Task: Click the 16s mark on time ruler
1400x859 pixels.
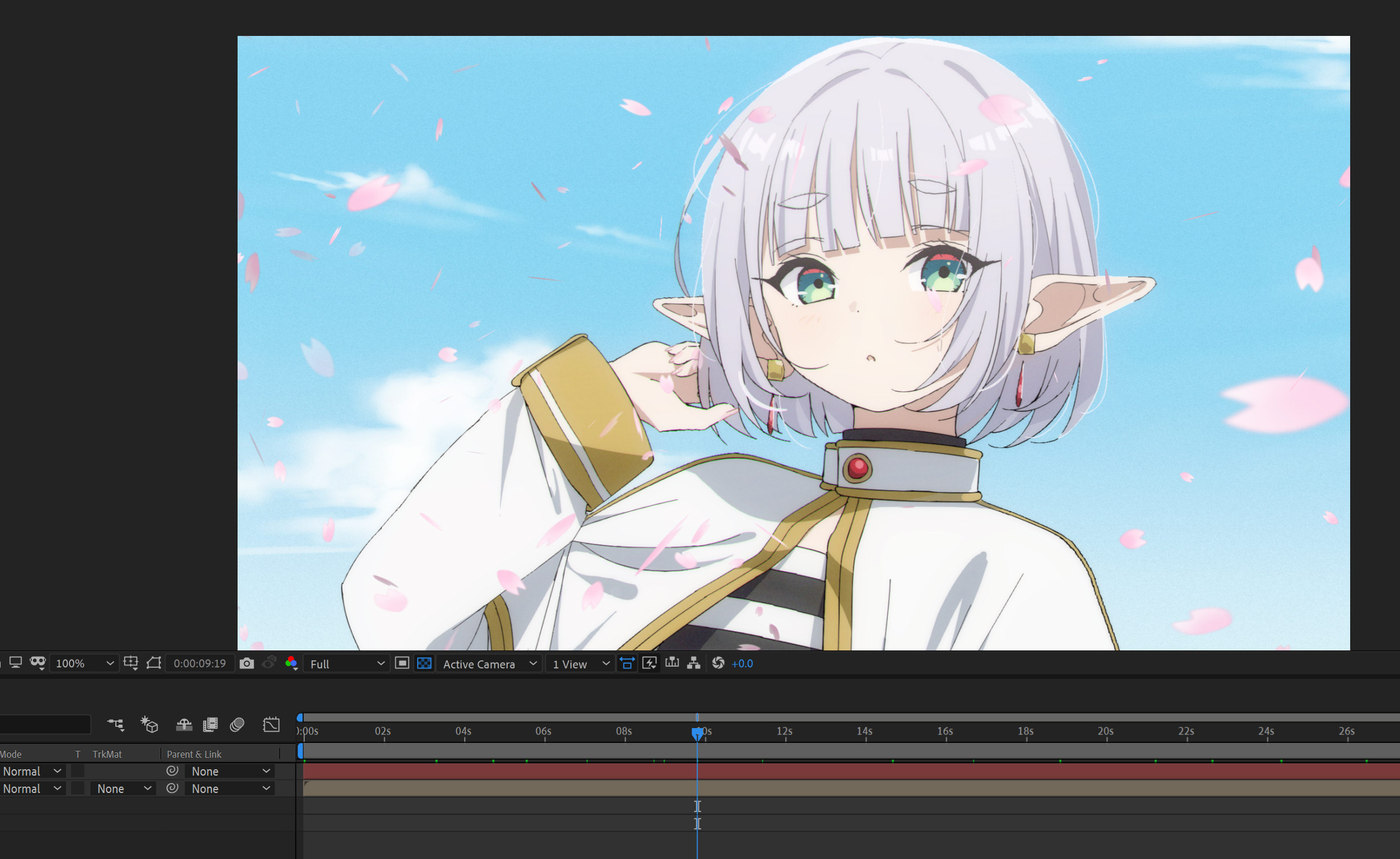Action: (x=945, y=731)
